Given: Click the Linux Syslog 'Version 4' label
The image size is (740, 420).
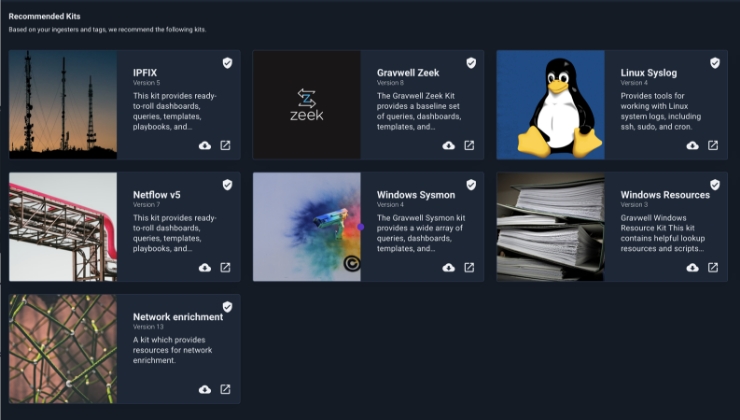Looking at the screenshot, I should (634, 83).
